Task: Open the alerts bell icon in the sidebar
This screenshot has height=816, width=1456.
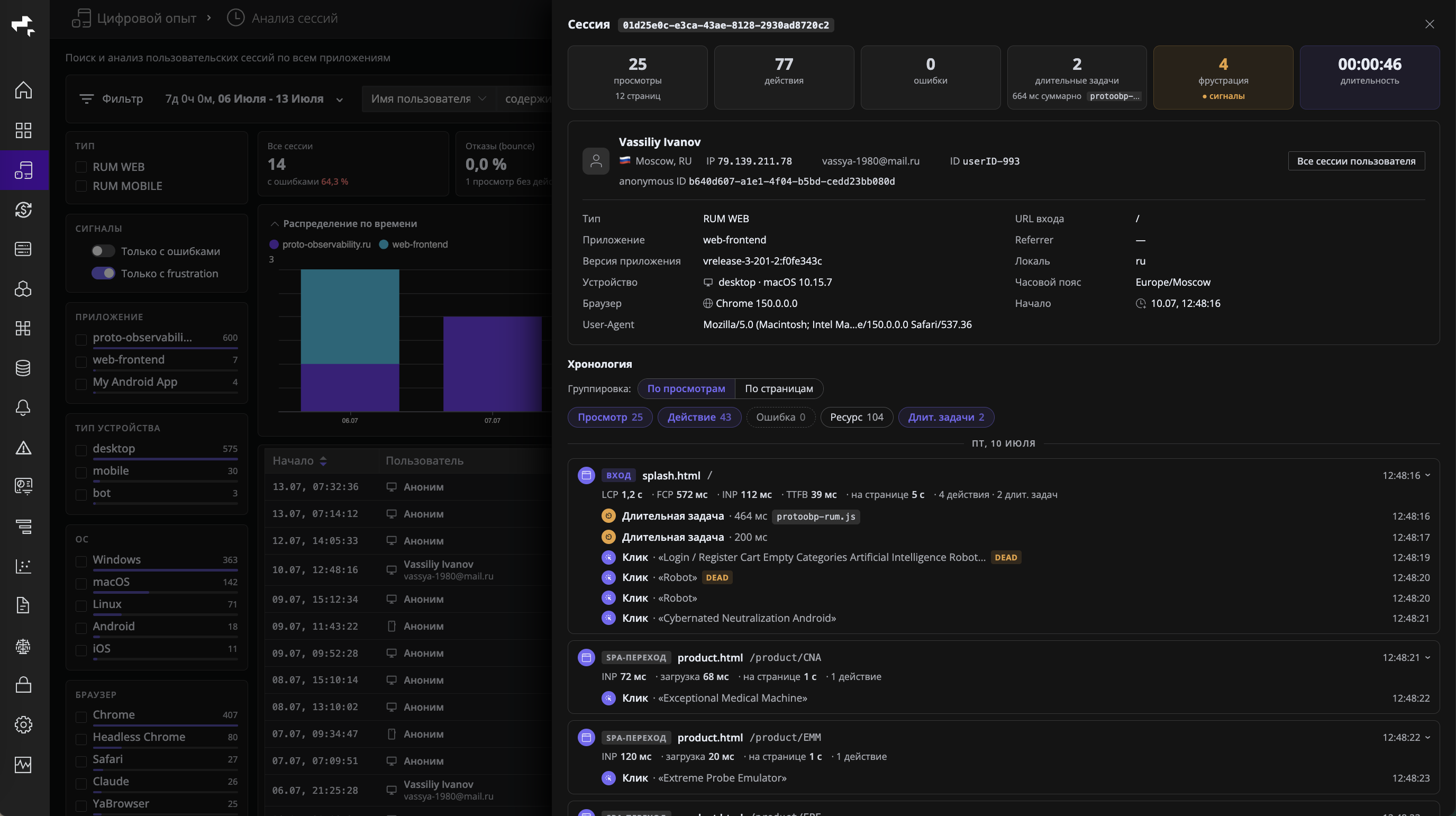Action: pos(23,407)
